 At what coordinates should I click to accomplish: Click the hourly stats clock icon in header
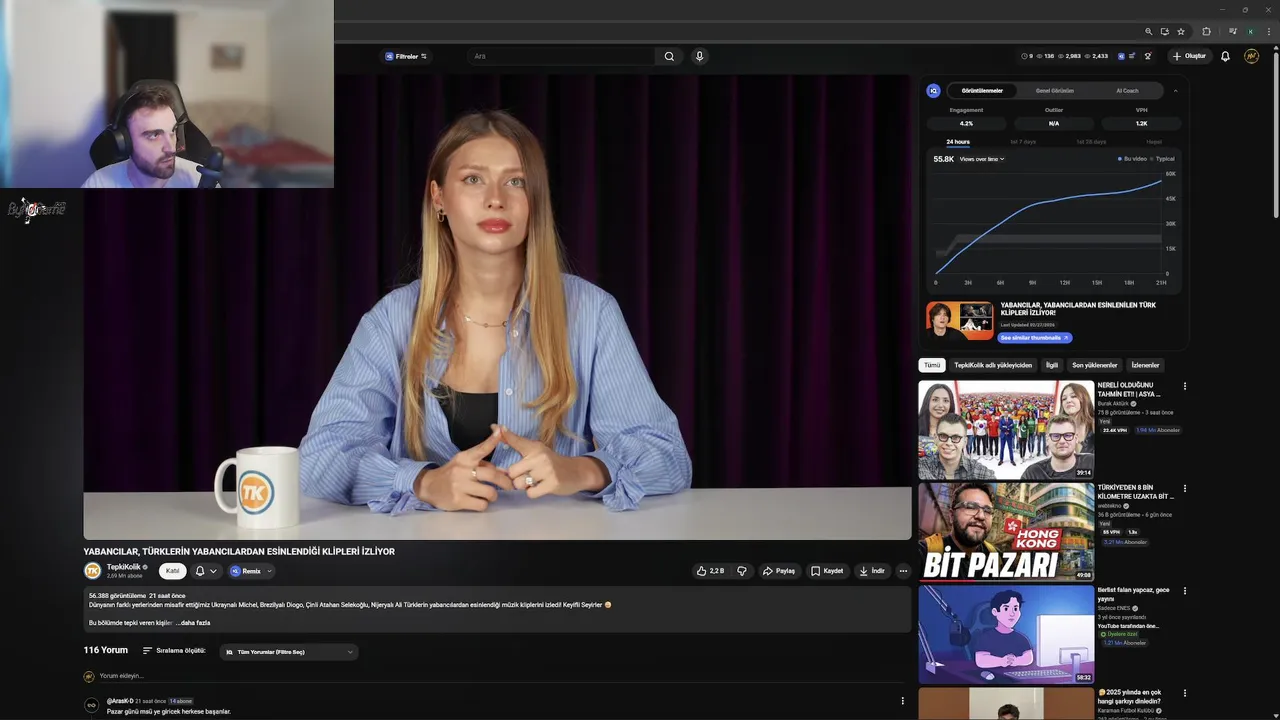pos(1024,56)
